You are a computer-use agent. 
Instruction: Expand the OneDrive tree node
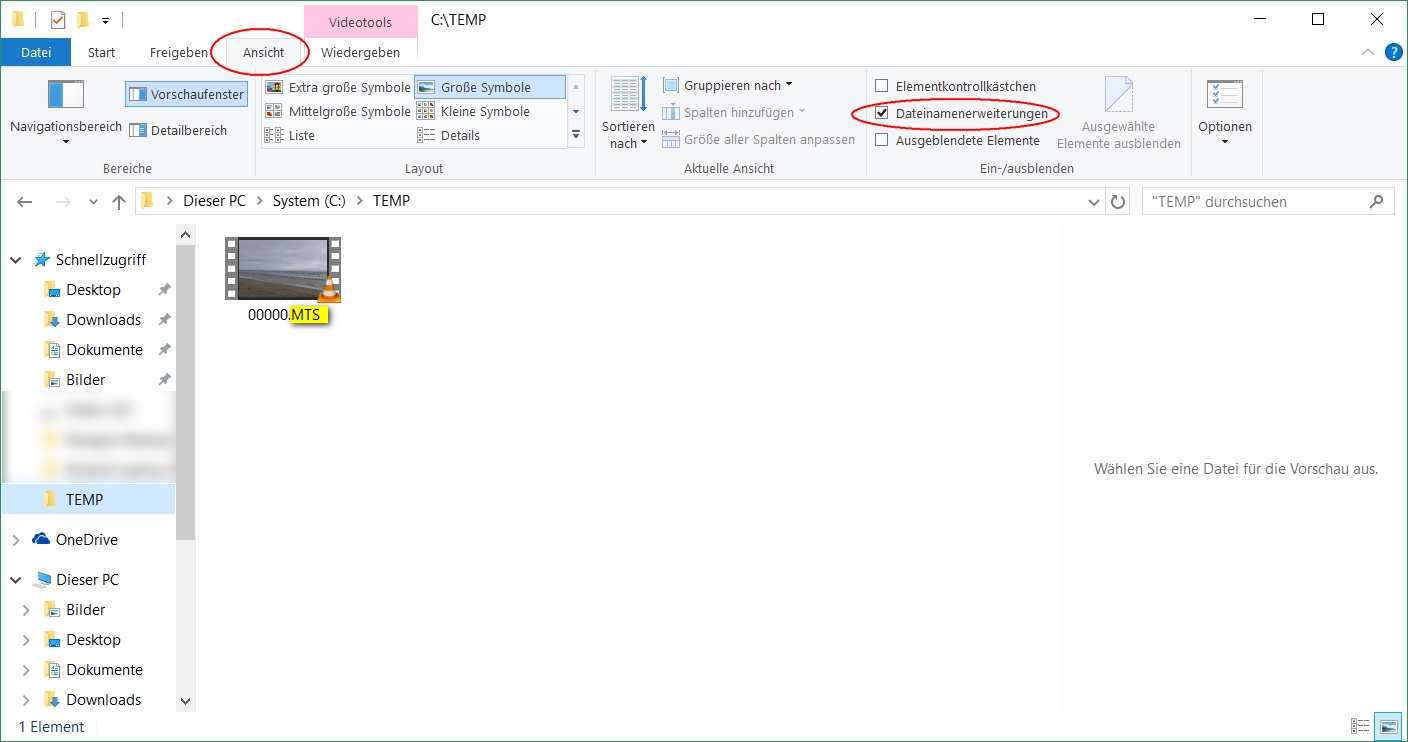[x=16, y=540]
